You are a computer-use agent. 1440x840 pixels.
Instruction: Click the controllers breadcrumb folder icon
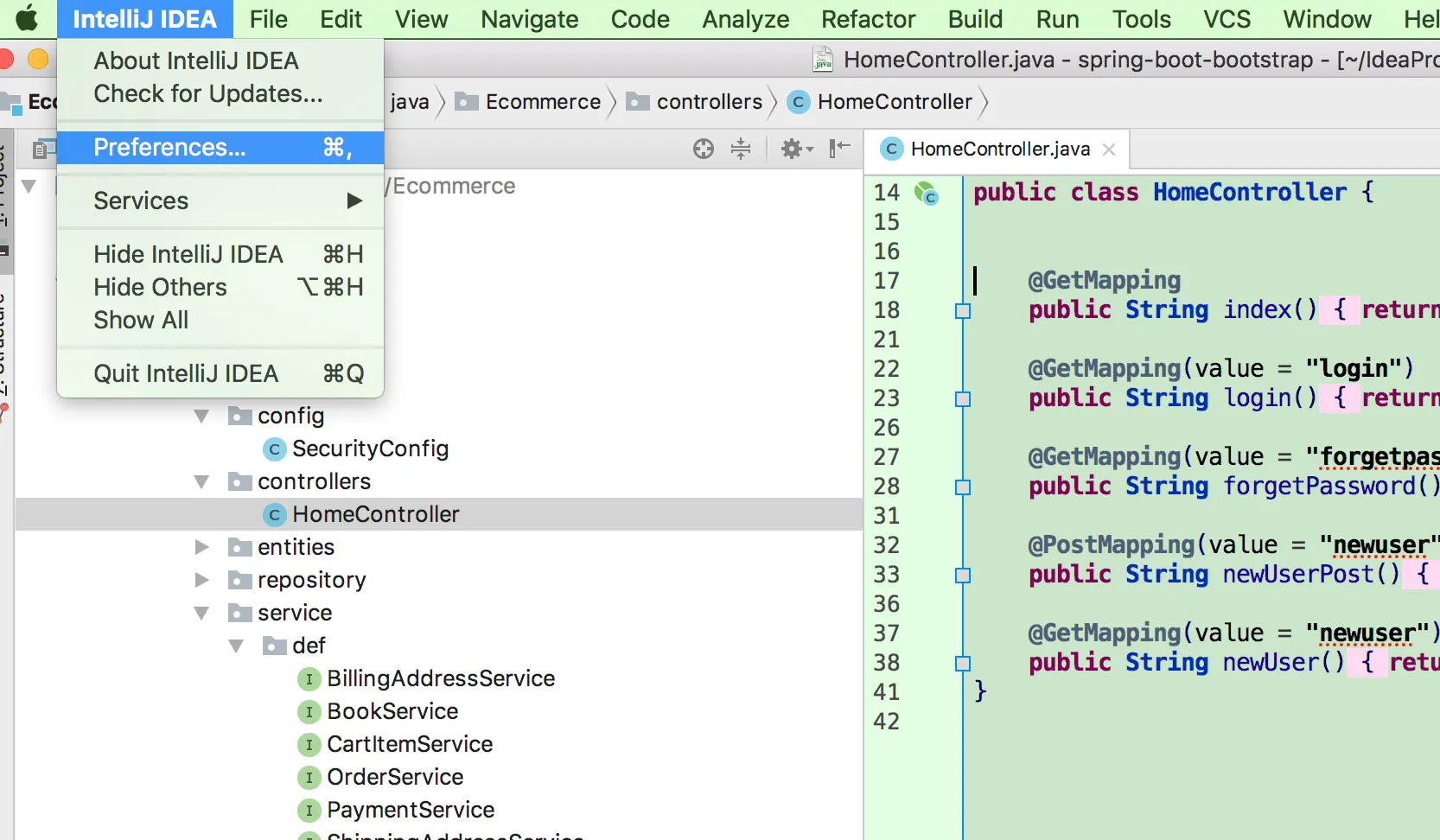[638, 102]
